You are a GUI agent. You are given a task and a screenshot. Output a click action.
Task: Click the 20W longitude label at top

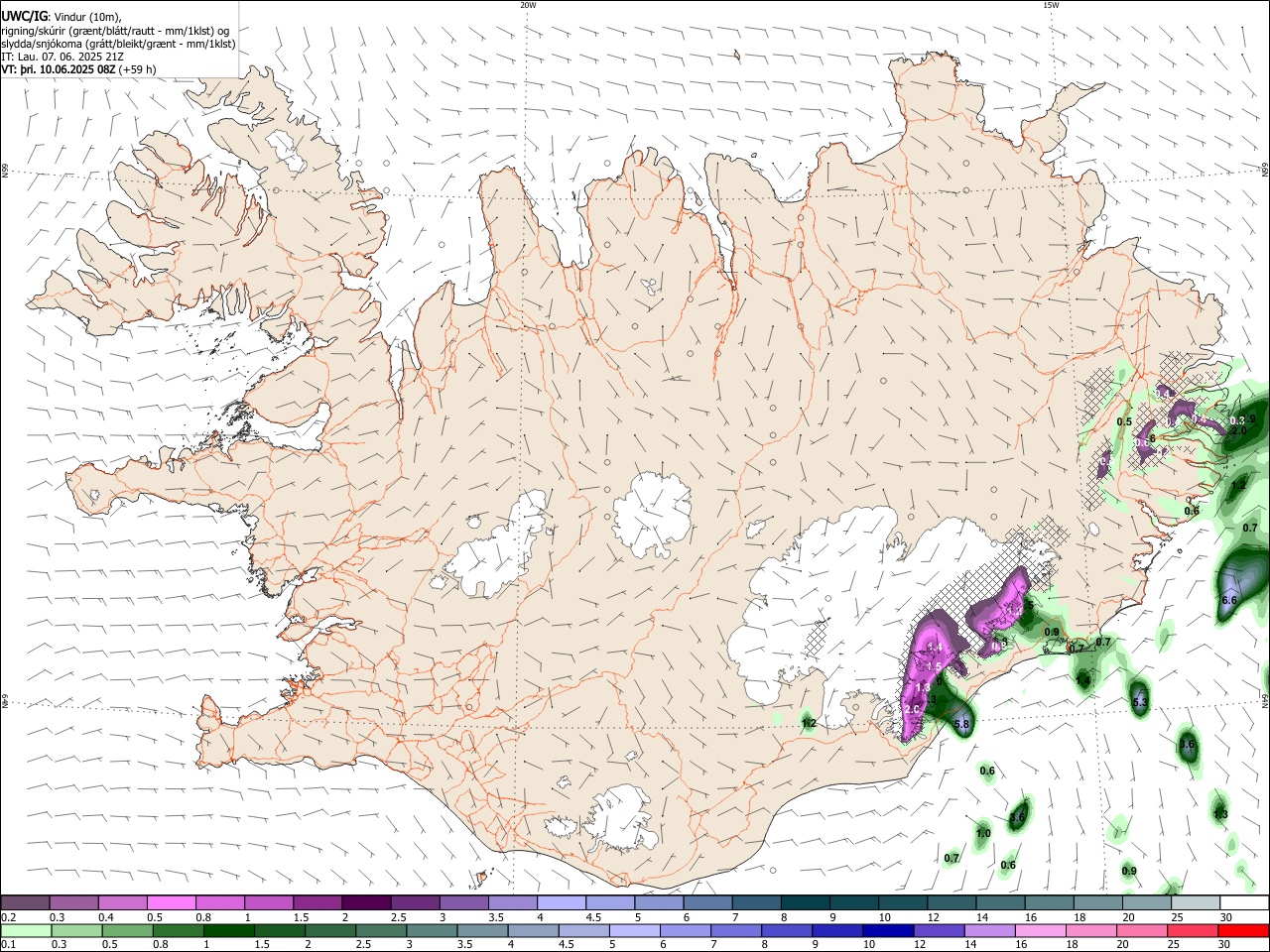pos(528,4)
